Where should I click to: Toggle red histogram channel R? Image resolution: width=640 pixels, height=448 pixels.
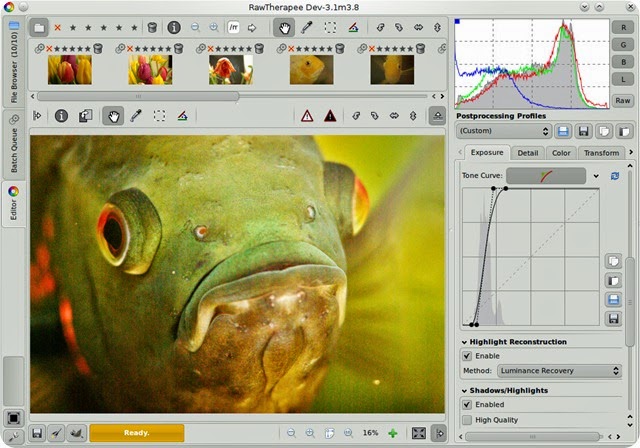[x=623, y=28]
